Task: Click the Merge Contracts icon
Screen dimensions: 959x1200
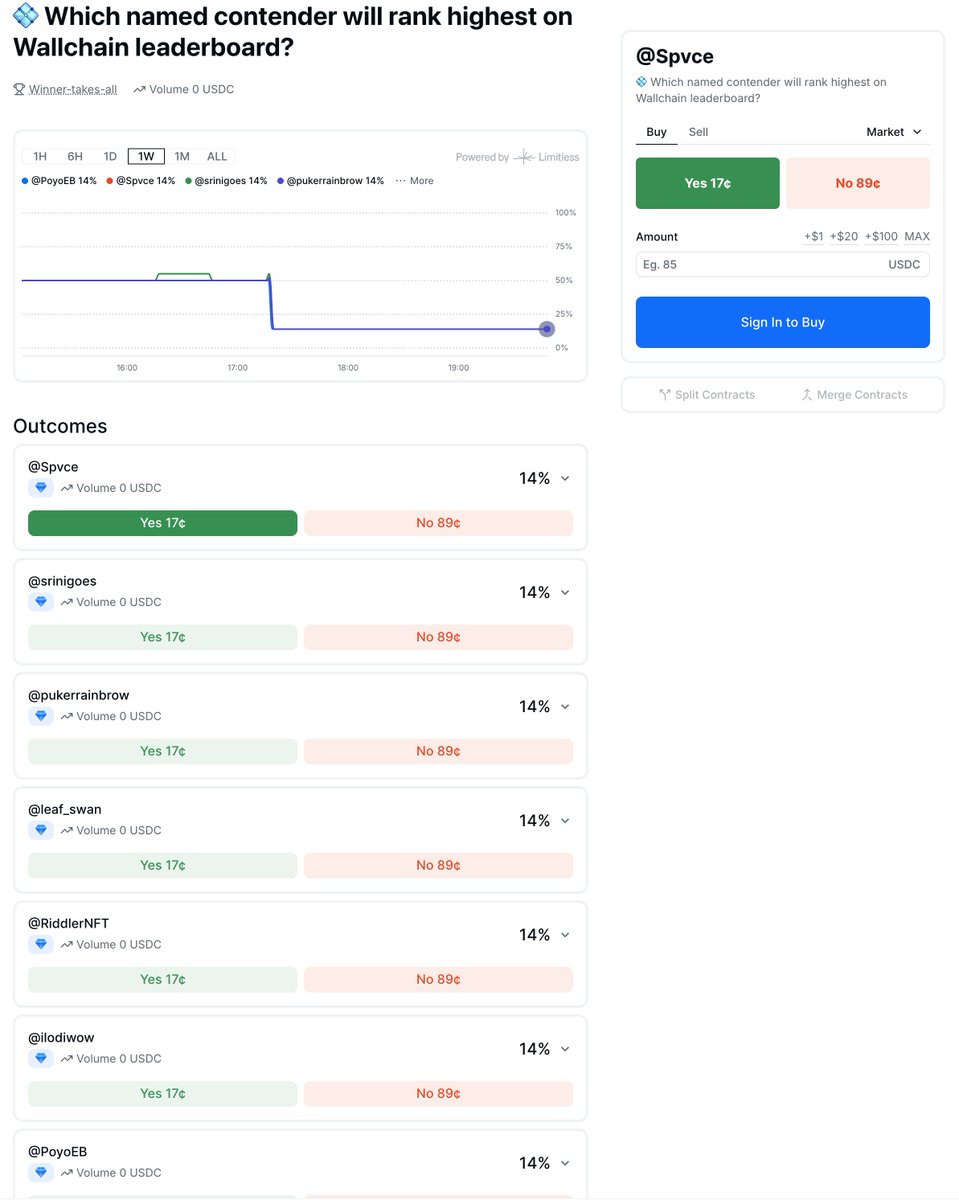Action: pos(807,394)
